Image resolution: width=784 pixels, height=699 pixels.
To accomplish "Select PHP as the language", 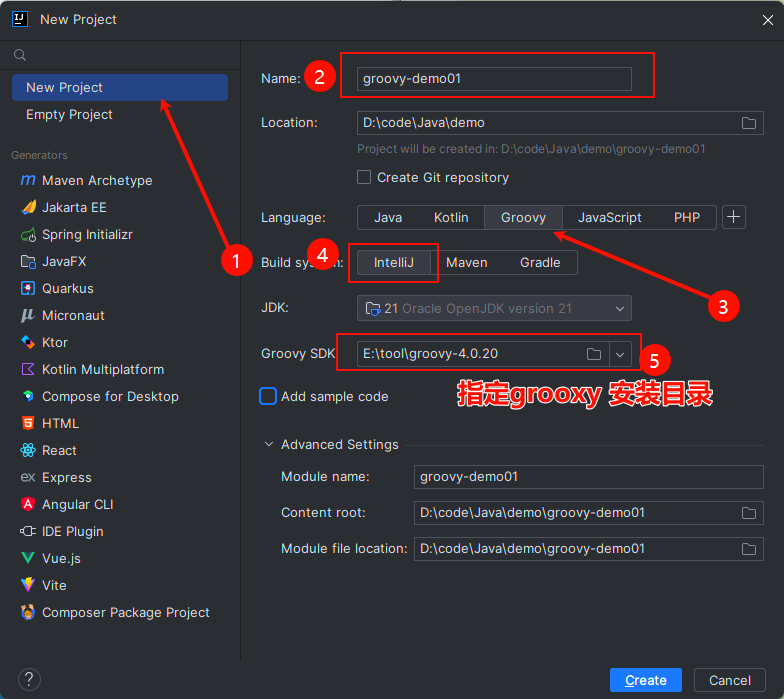I will point(686,218).
